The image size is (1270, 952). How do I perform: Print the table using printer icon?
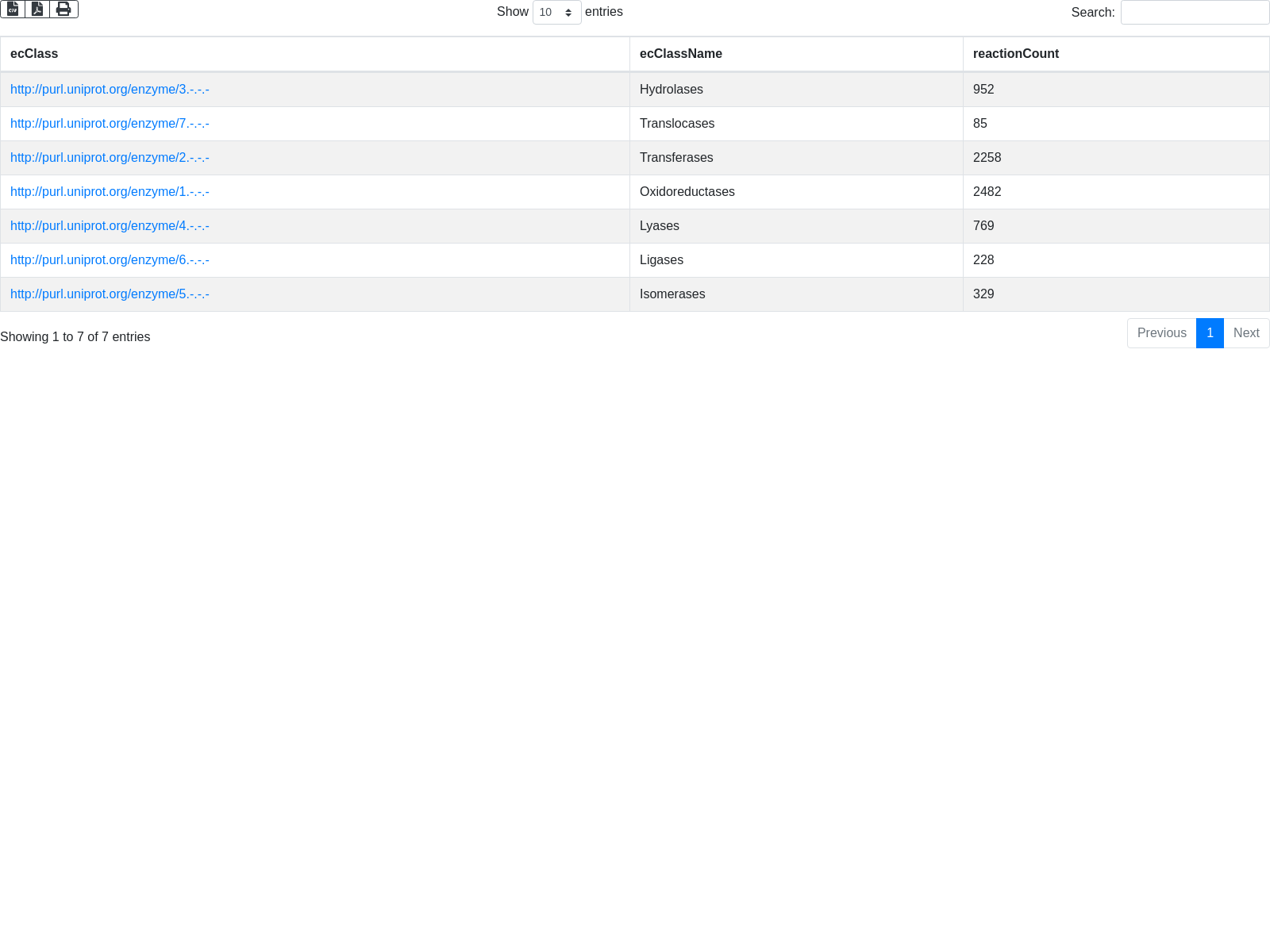click(63, 9)
